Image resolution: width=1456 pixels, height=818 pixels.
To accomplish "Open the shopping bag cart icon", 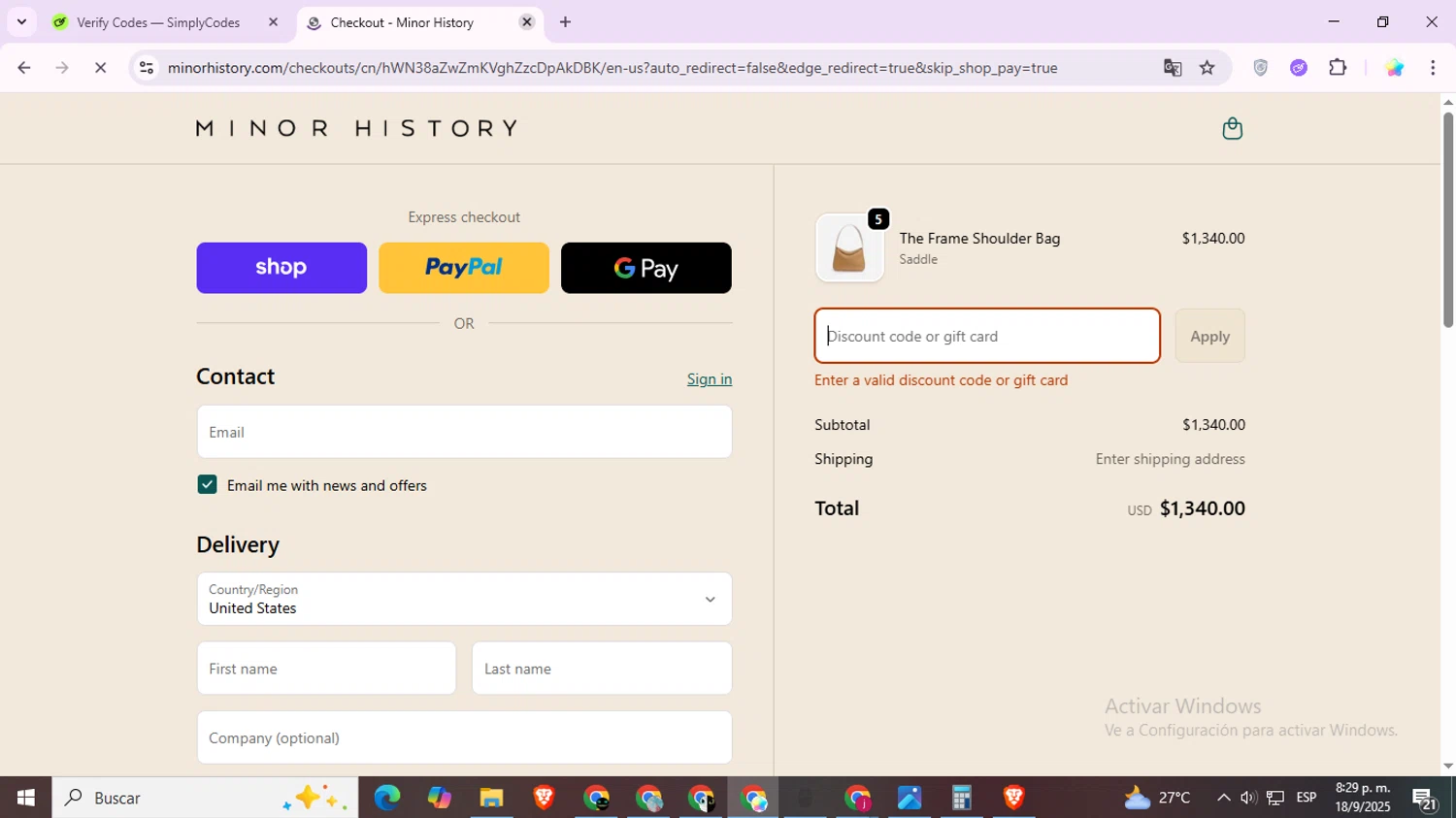I will (x=1232, y=128).
